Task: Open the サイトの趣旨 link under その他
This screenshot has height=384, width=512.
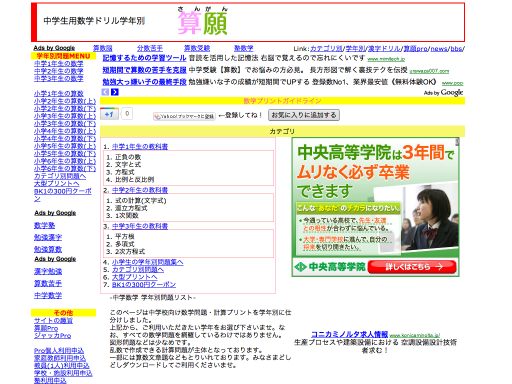Action: (x=53, y=321)
